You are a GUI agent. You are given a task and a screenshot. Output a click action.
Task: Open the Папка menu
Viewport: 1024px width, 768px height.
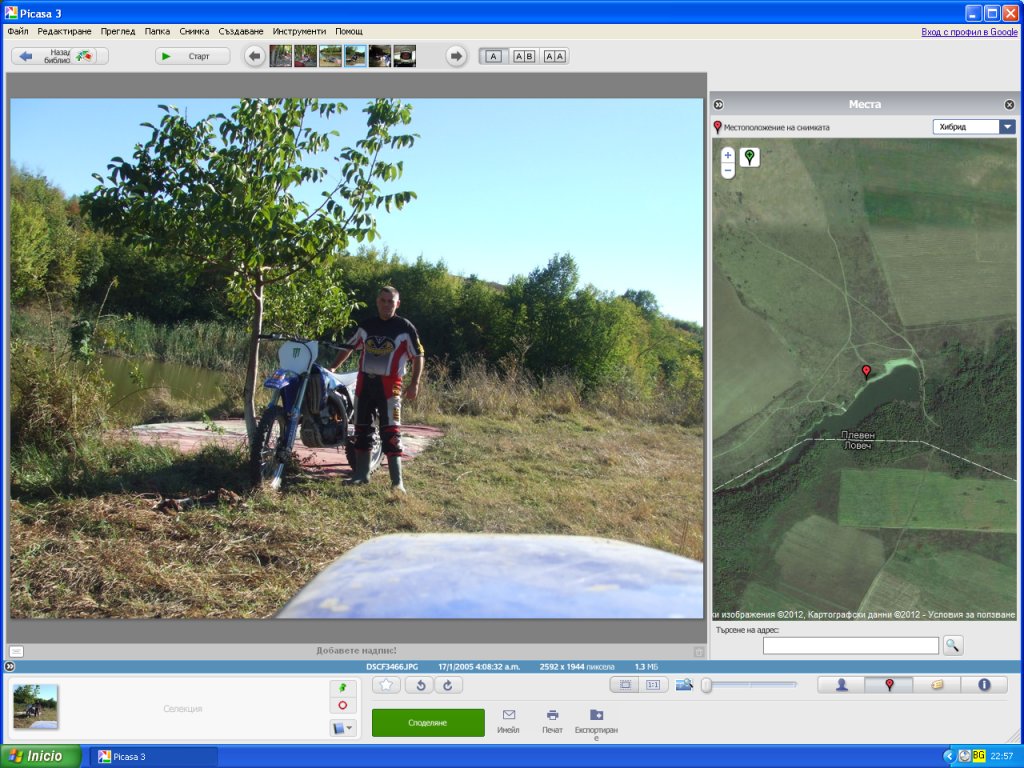pos(157,31)
